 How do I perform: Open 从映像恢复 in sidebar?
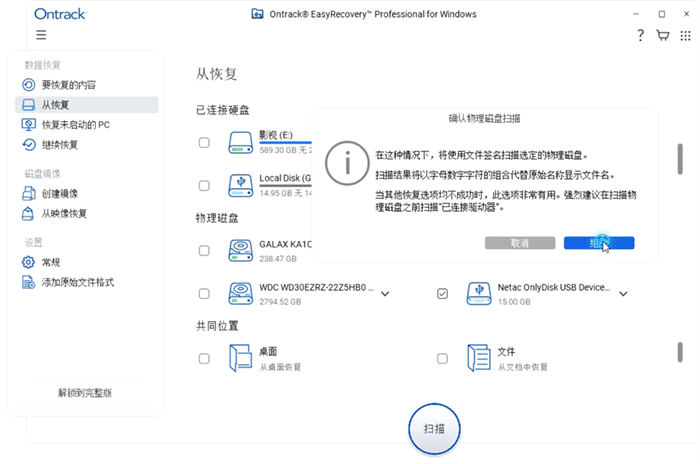[86, 213]
